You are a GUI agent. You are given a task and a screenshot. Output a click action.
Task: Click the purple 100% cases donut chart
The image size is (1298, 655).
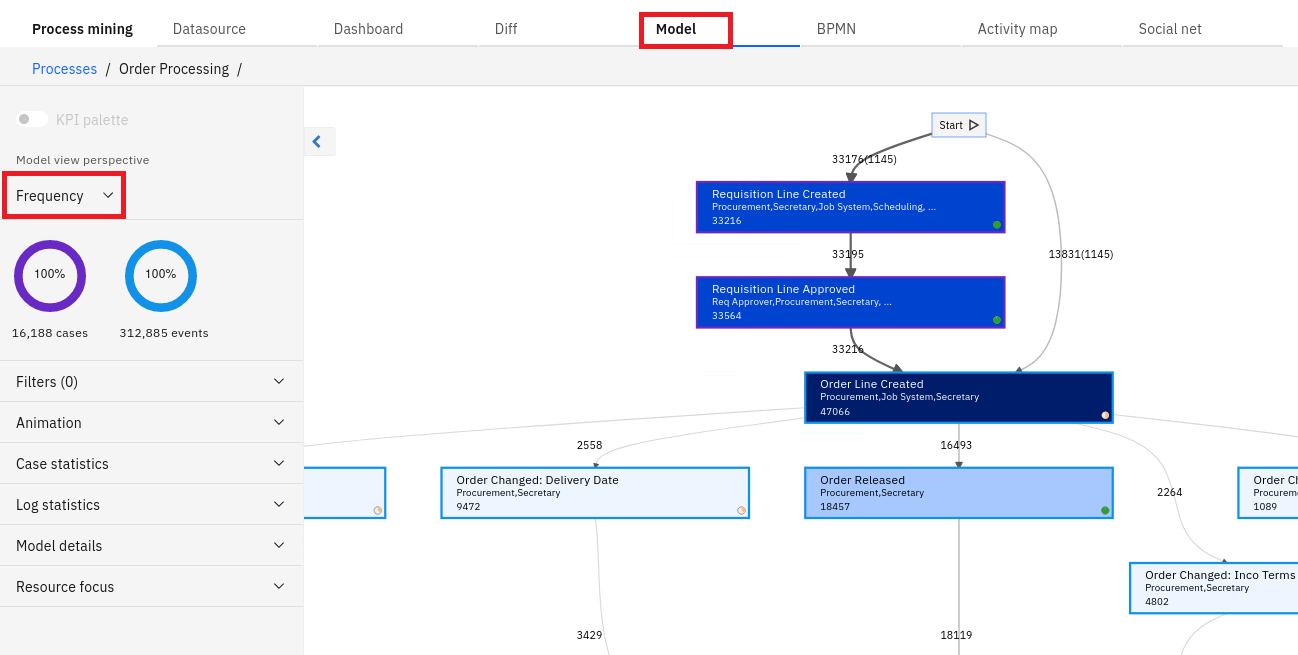(x=50, y=275)
